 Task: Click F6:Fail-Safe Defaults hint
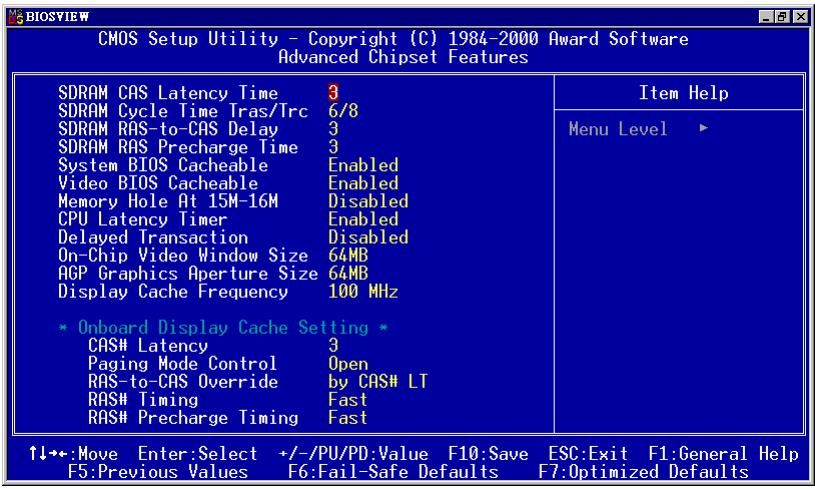tap(393, 472)
